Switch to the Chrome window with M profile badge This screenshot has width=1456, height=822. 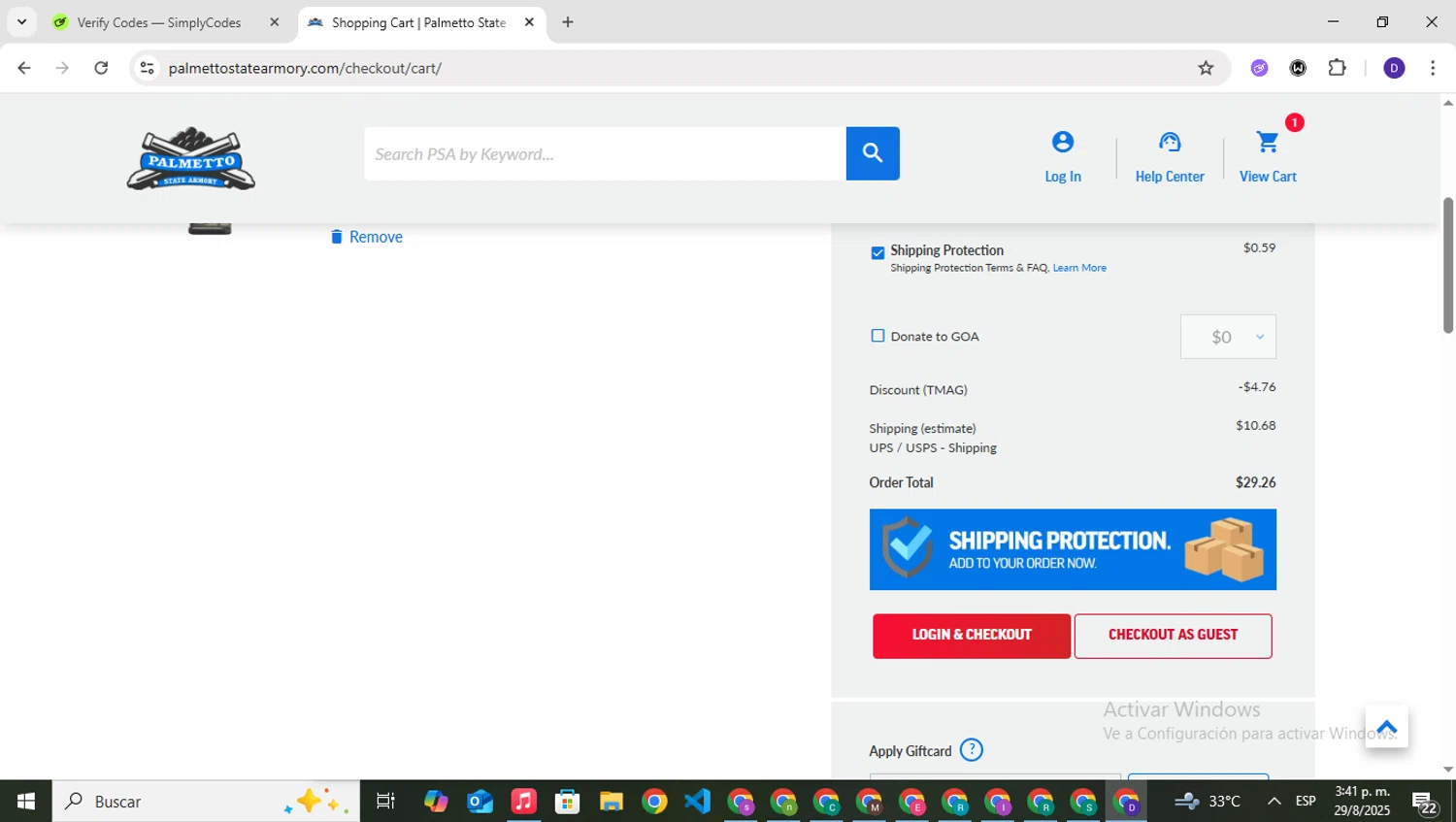click(870, 802)
